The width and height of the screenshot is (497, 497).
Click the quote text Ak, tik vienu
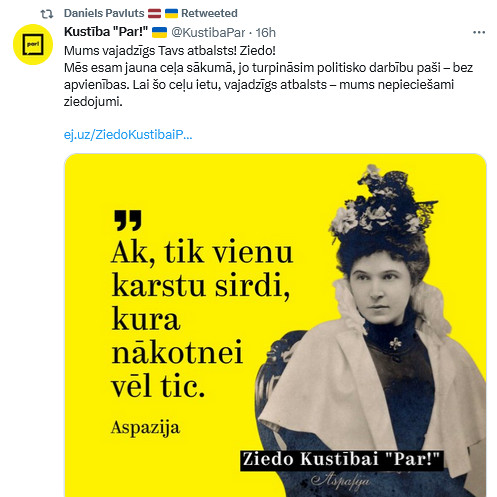(202, 252)
